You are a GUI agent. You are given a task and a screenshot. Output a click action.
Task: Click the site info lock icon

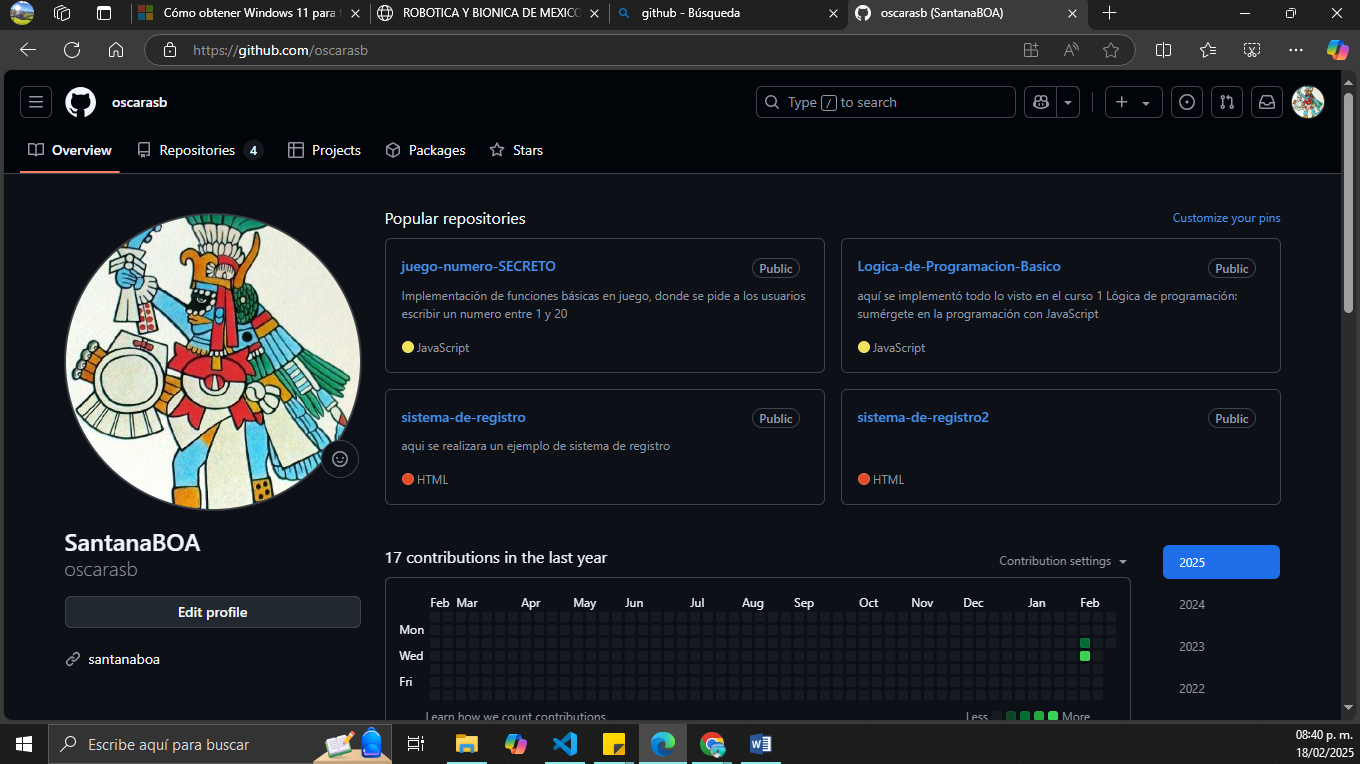pos(170,49)
